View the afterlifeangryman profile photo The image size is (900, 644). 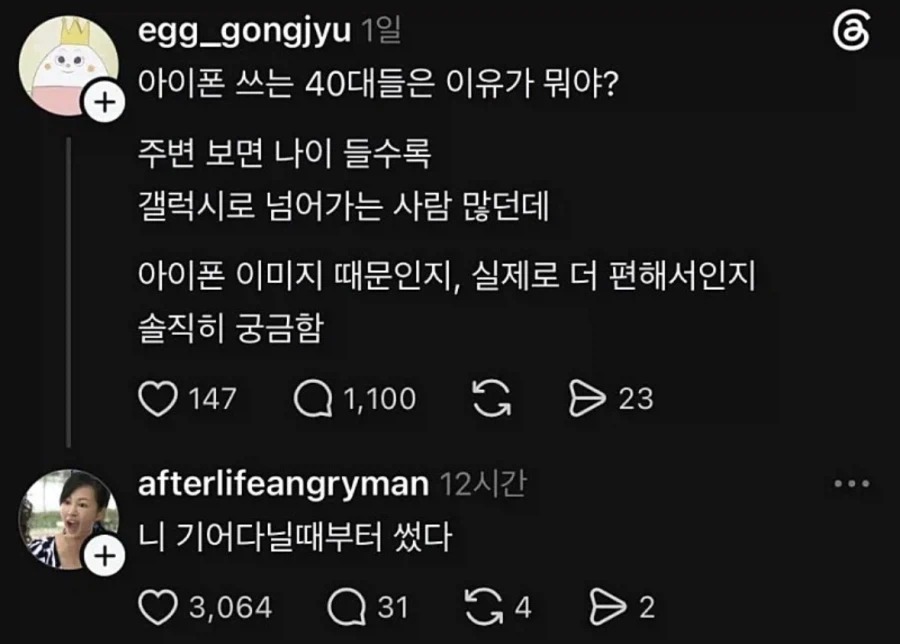(69, 519)
